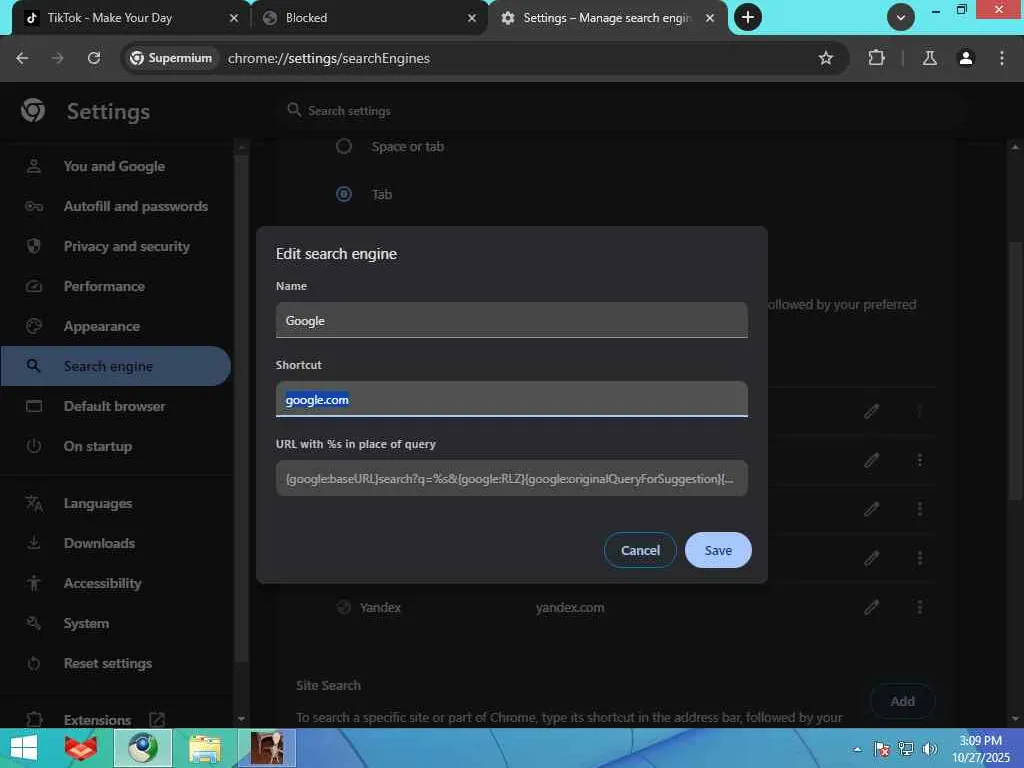1024x768 pixels.
Task: Click the main page scrollbar down arrow
Action: (1015, 718)
